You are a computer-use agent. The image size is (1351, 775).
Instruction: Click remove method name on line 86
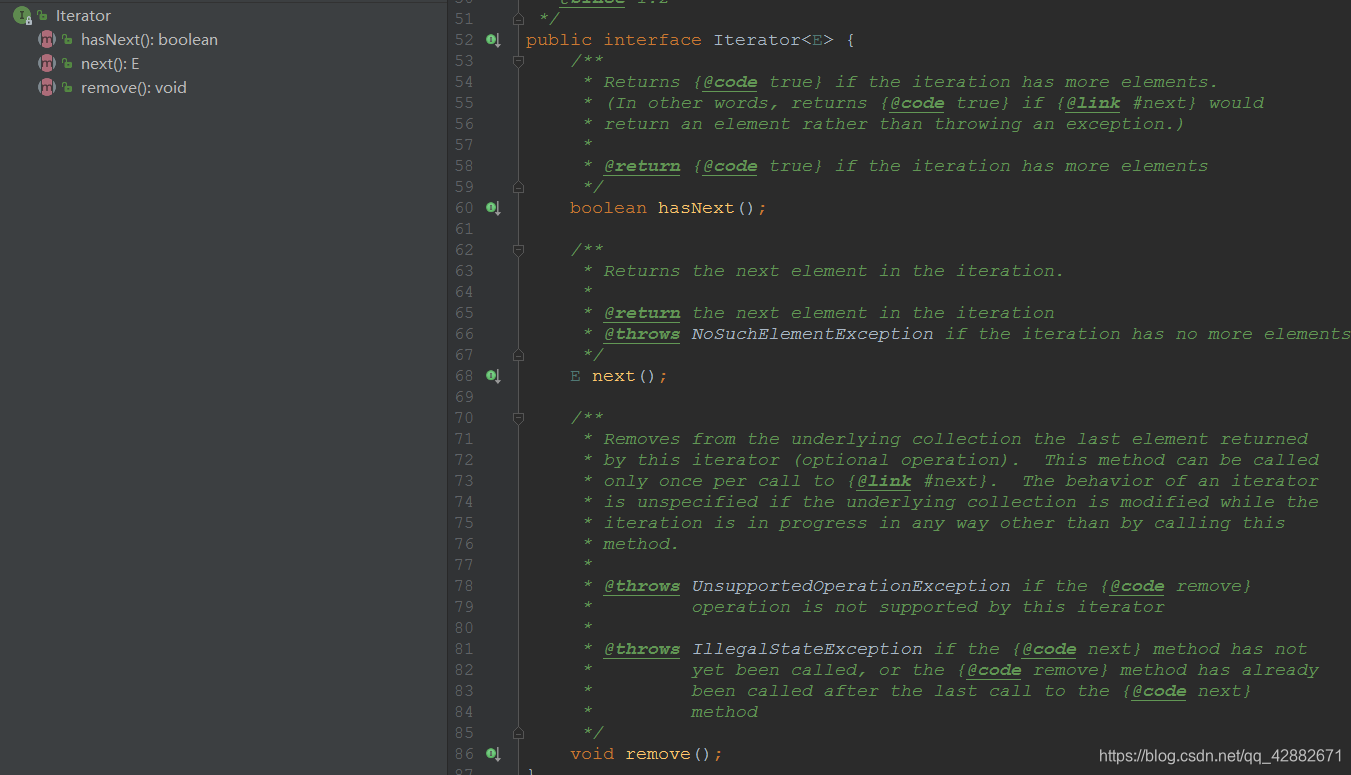point(658,754)
